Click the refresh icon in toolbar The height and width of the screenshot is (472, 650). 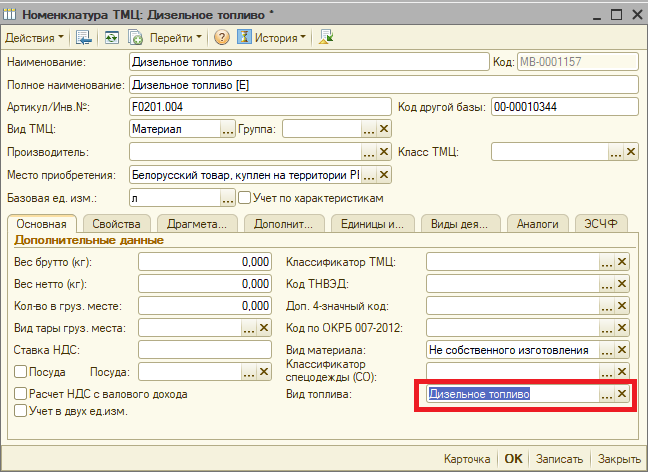tap(111, 37)
